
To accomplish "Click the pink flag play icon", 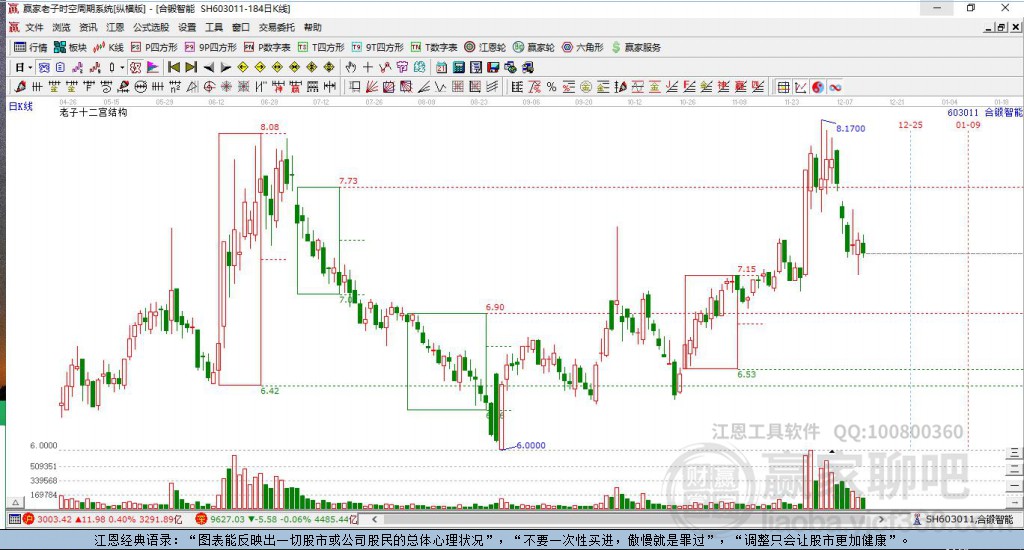I will pyautogui.click(x=152, y=67).
